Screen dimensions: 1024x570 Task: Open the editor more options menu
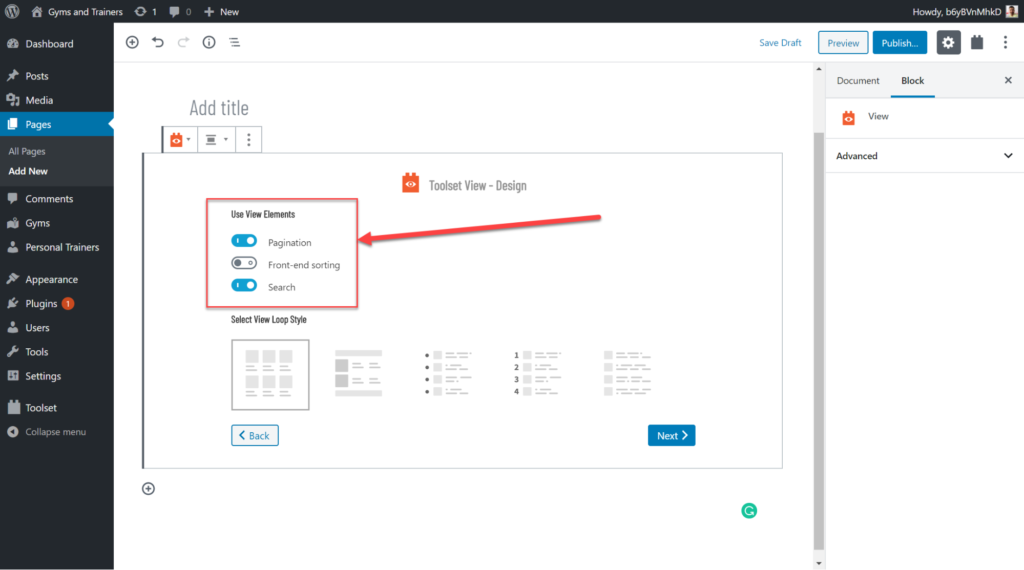[1005, 42]
